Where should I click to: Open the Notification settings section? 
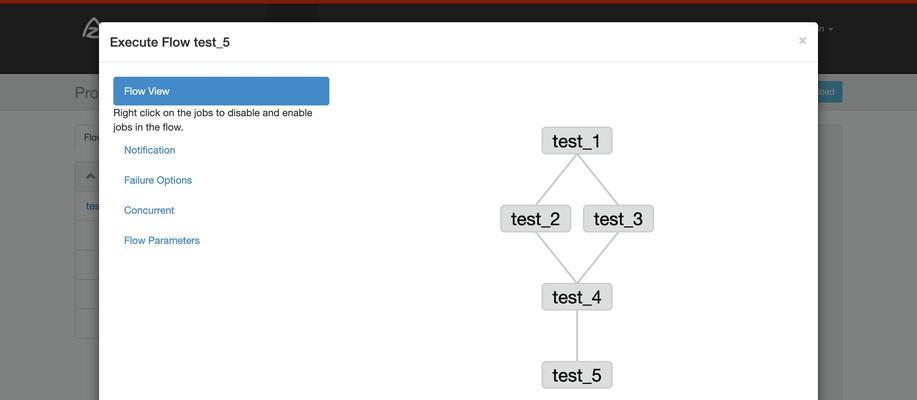(149, 150)
